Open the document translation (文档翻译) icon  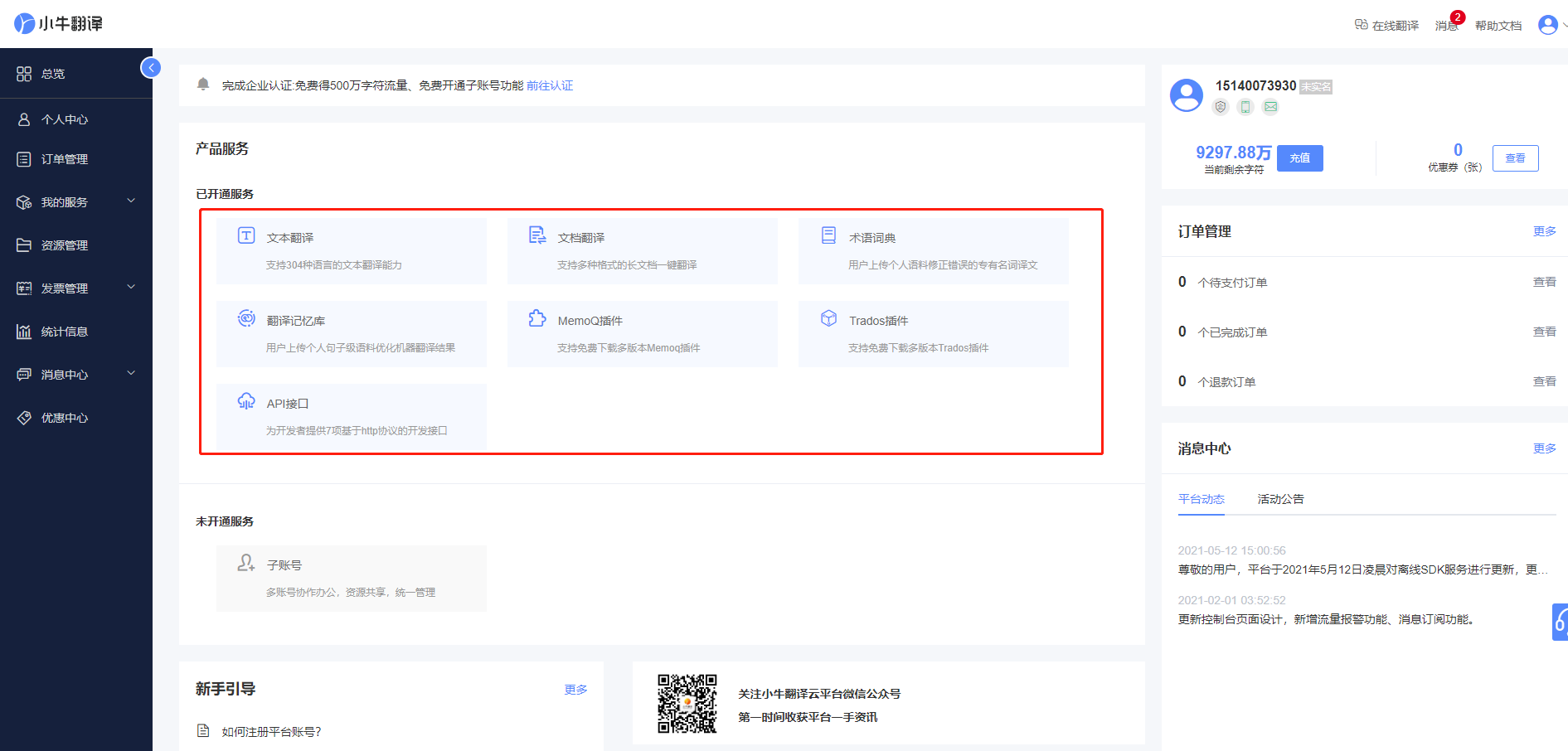click(x=537, y=235)
